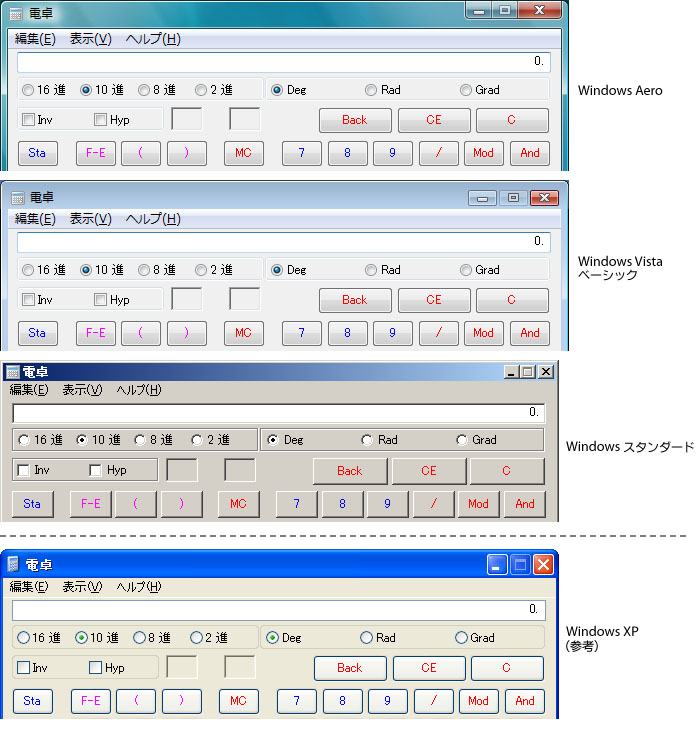Image resolution: width=700 pixels, height=740 pixels.
Task: Click calculator icon in Windows Standard title bar
Action: point(12,372)
